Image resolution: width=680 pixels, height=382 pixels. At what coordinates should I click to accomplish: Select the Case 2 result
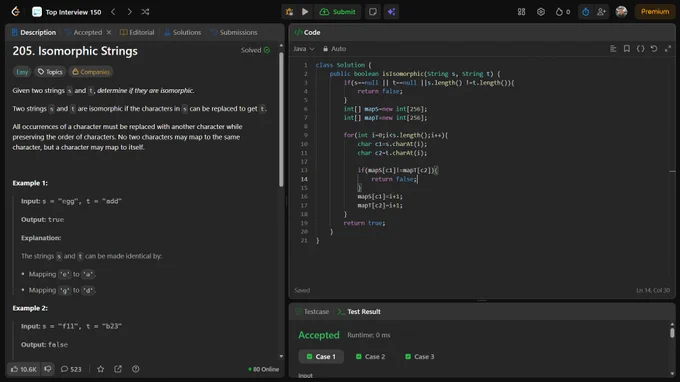click(x=370, y=357)
